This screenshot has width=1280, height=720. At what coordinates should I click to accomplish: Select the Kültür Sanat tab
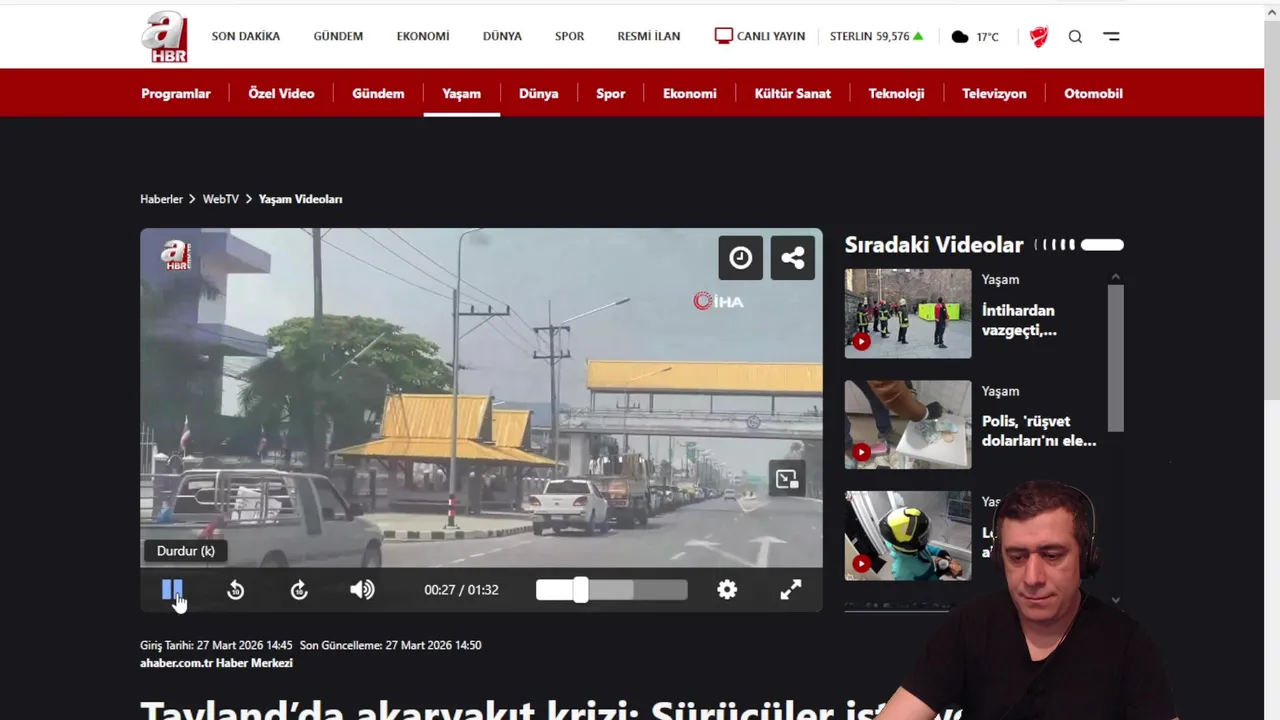tap(793, 93)
